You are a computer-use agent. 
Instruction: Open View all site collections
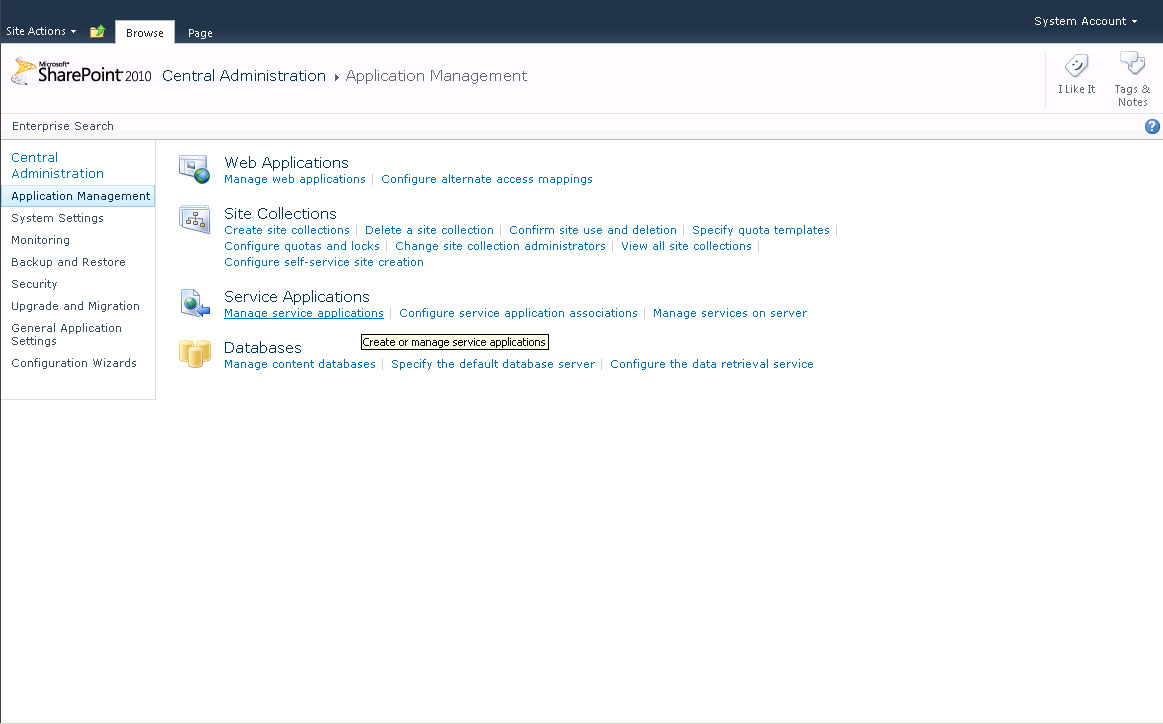pos(686,246)
